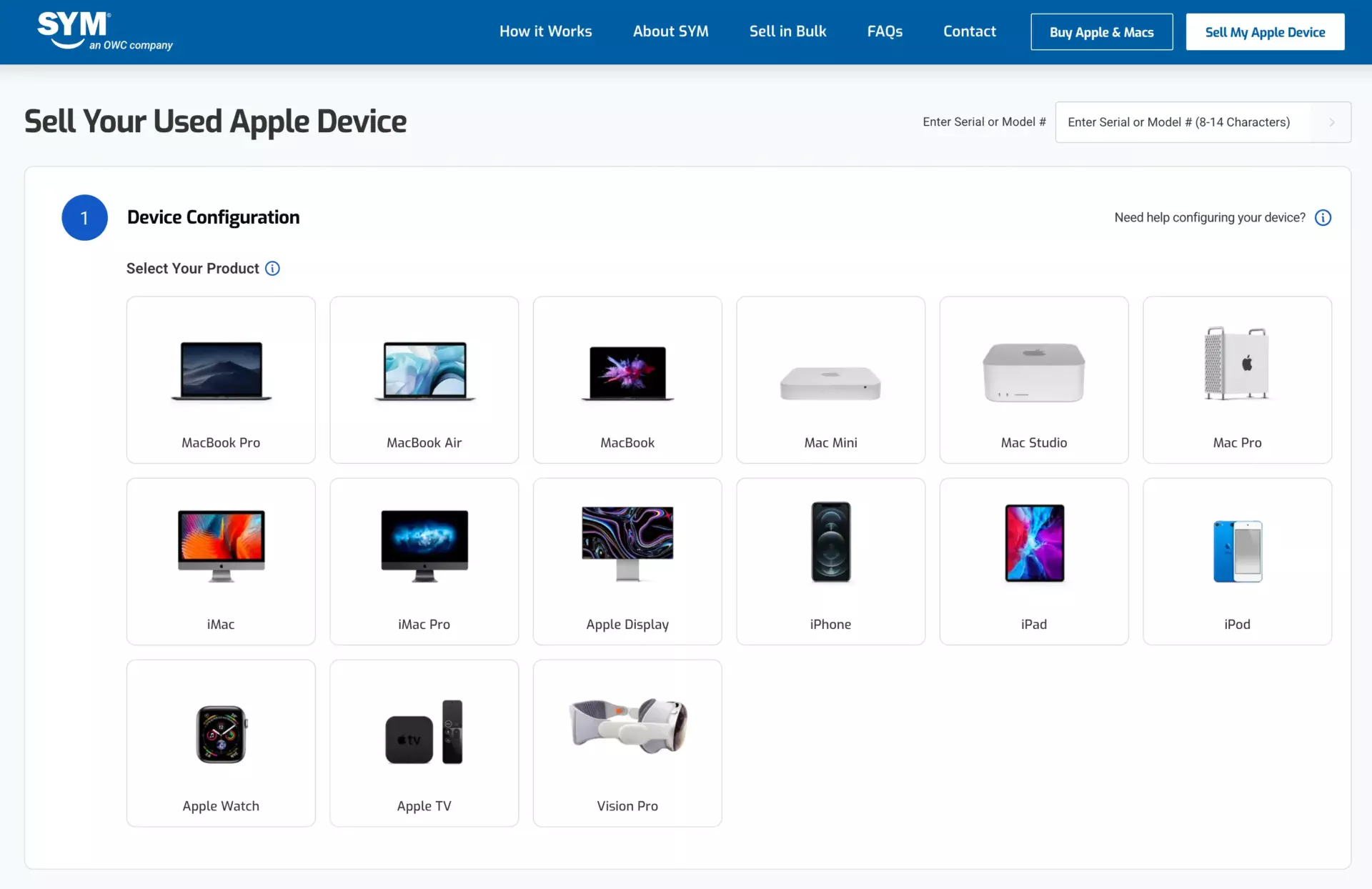
Task: Click the Apple Display label text
Action: point(627,625)
